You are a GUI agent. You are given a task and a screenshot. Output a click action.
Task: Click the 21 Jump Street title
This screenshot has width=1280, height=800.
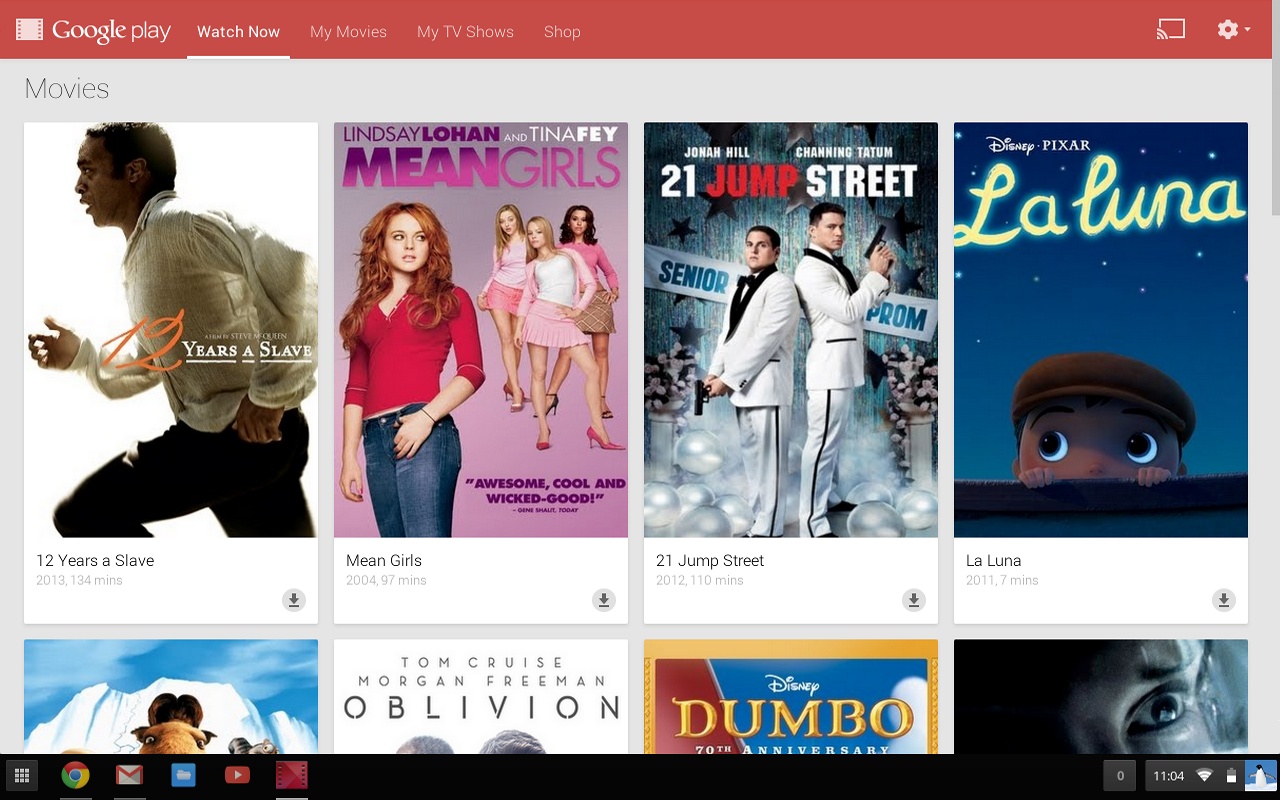click(709, 561)
